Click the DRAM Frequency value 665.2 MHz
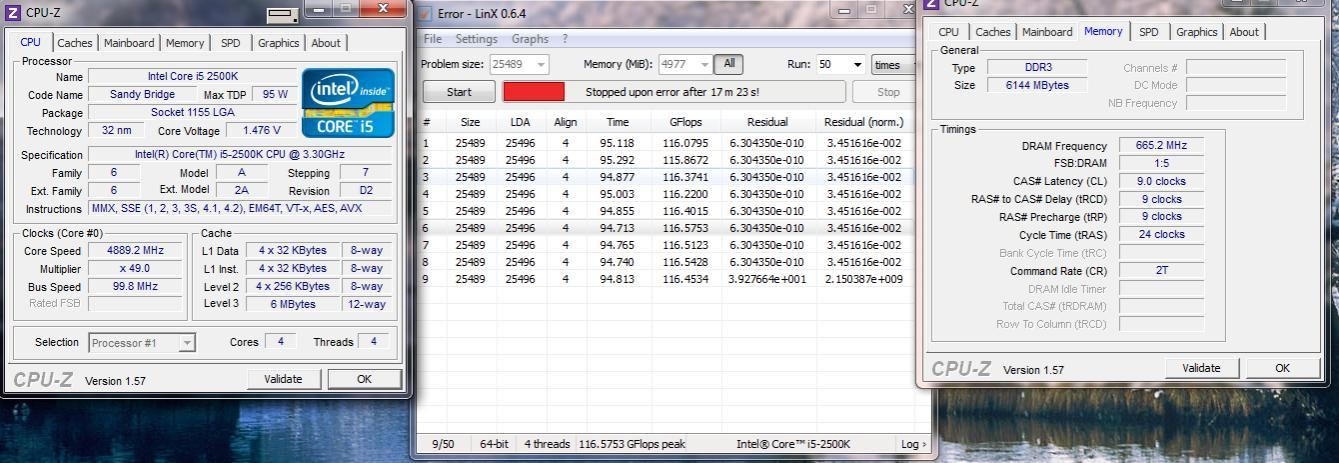Screen dimensions: 1339x463 [x=1160, y=145]
